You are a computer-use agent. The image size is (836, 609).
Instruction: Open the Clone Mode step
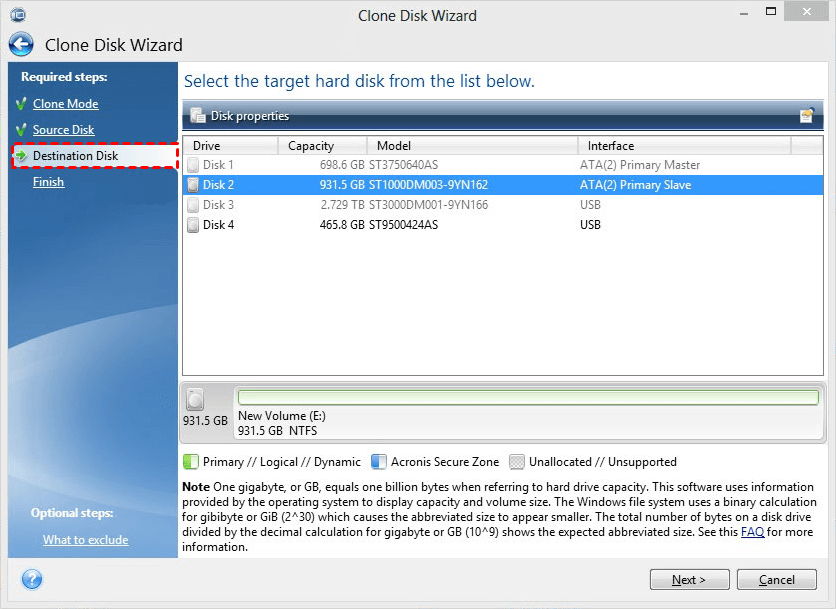[66, 103]
